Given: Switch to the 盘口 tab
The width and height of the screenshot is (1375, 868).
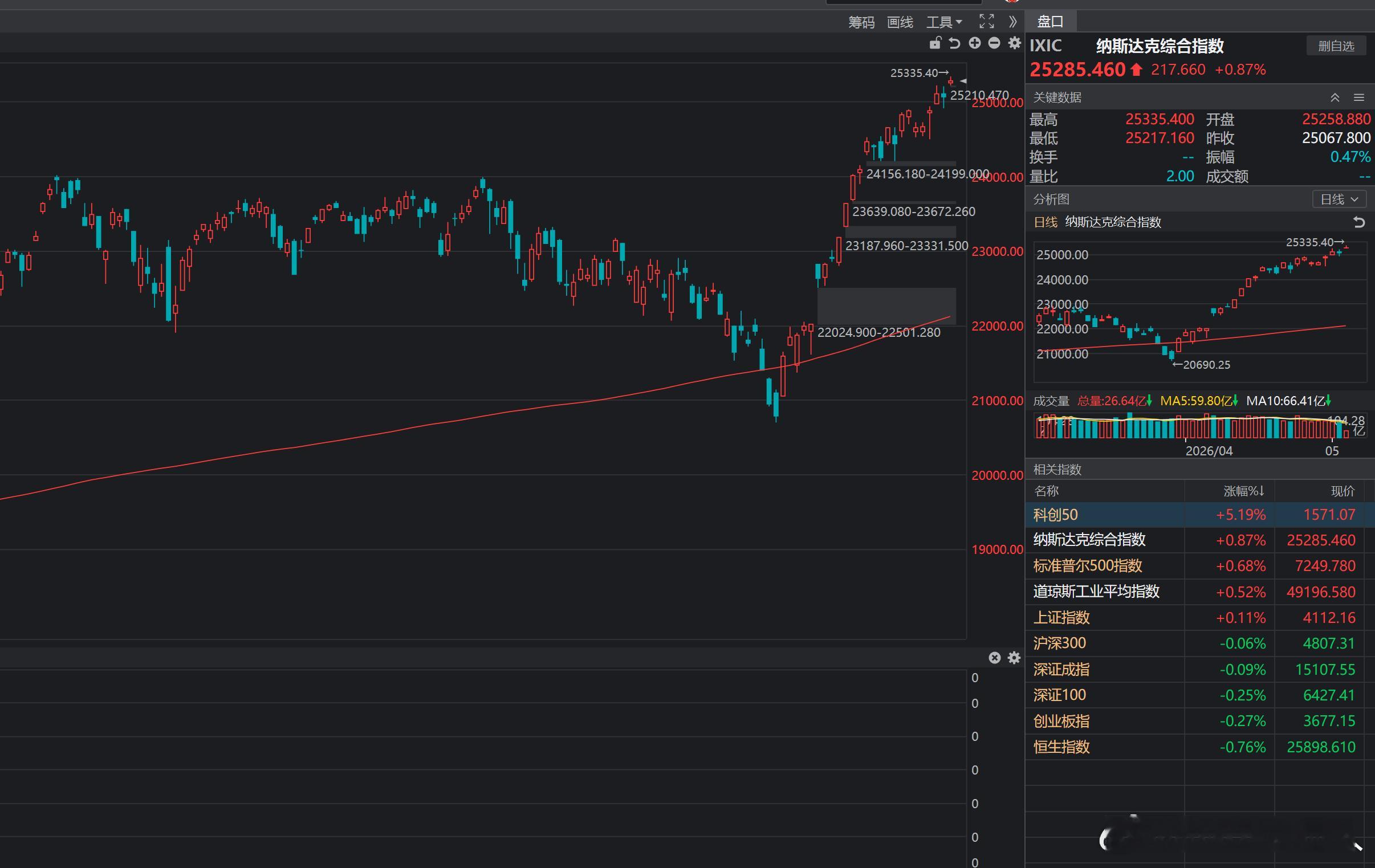Looking at the screenshot, I should point(1050,22).
